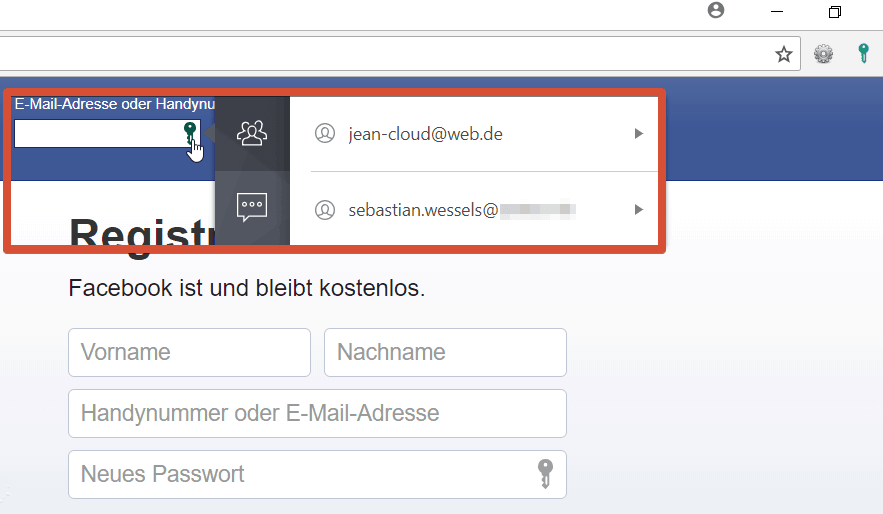The width and height of the screenshot is (883, 514).
Task: Focus the Vorname input field
Action: pyautogui.click(x=189, y=352)
